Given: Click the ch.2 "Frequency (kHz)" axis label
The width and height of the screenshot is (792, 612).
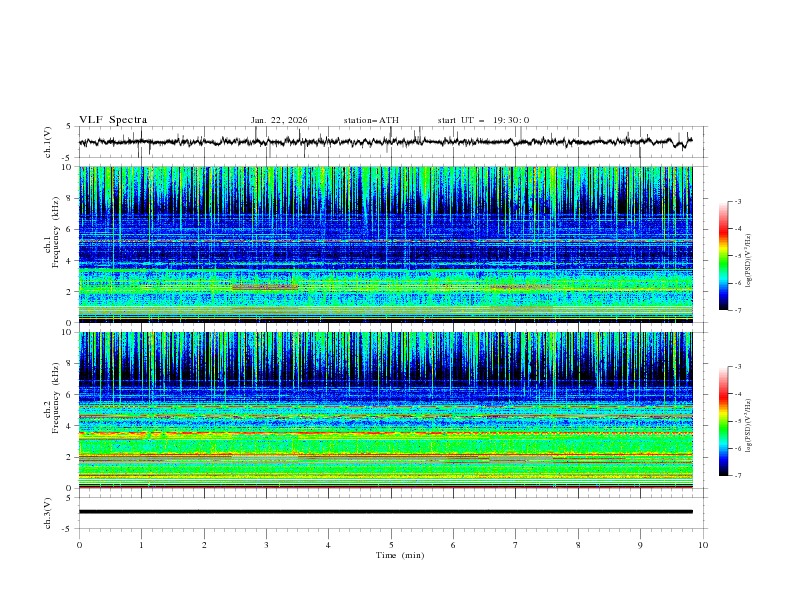Looking at the screenshot, I should pos(56,398).
